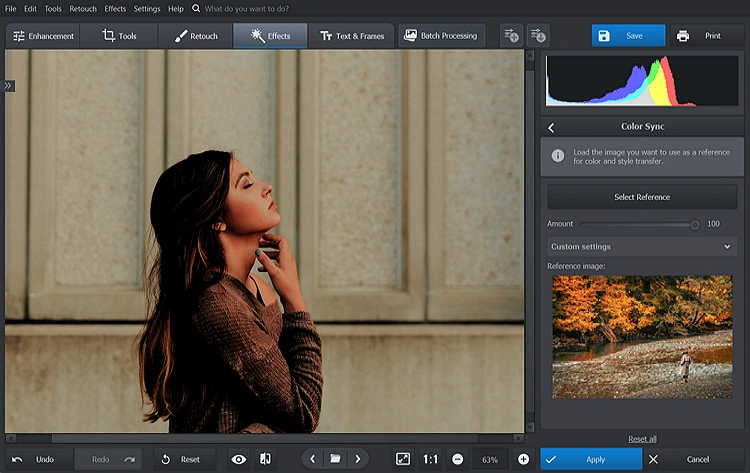Switch to the Text & Frames tab

(352, 36)
